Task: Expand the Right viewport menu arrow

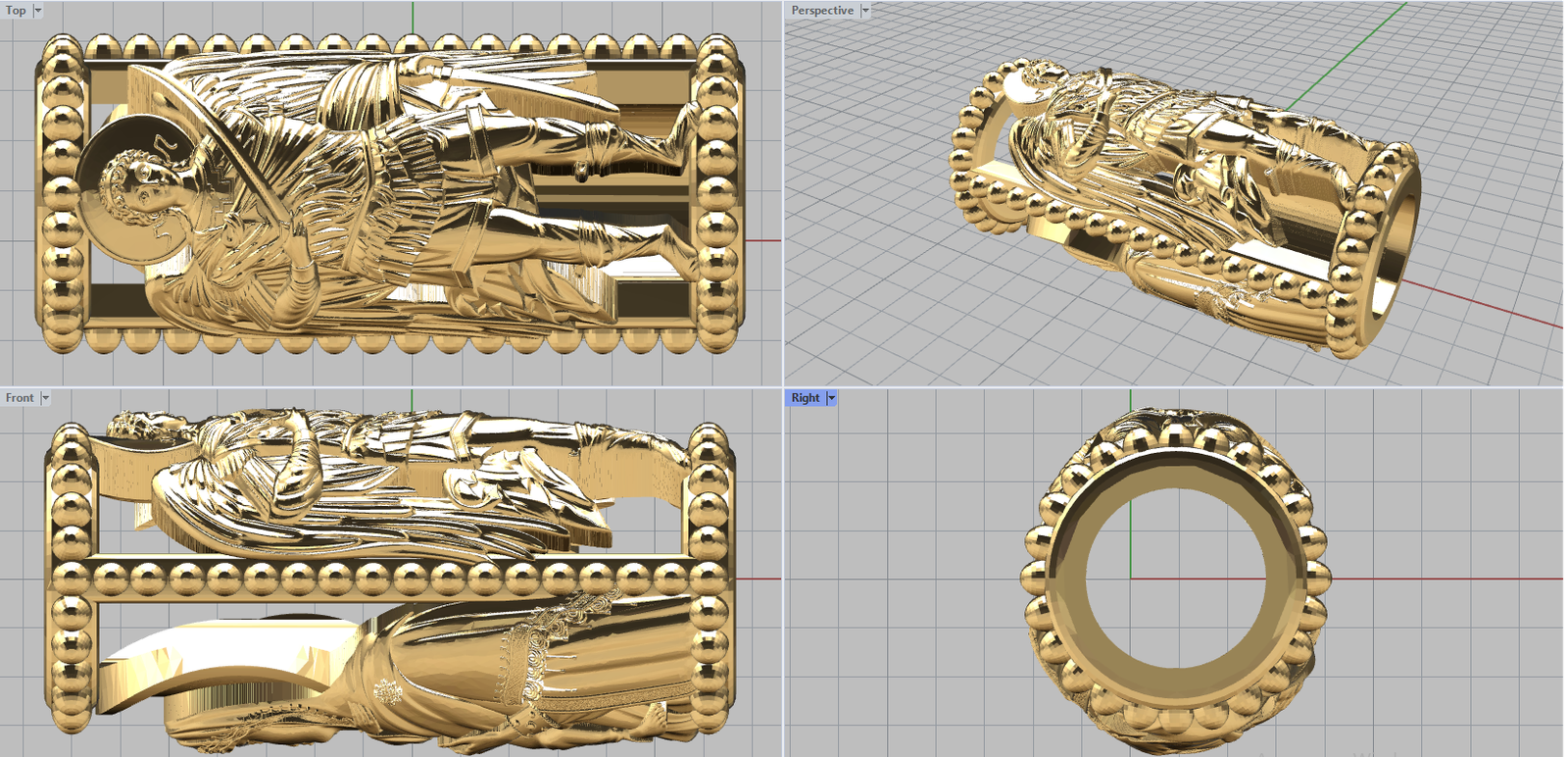Action: 832,398
